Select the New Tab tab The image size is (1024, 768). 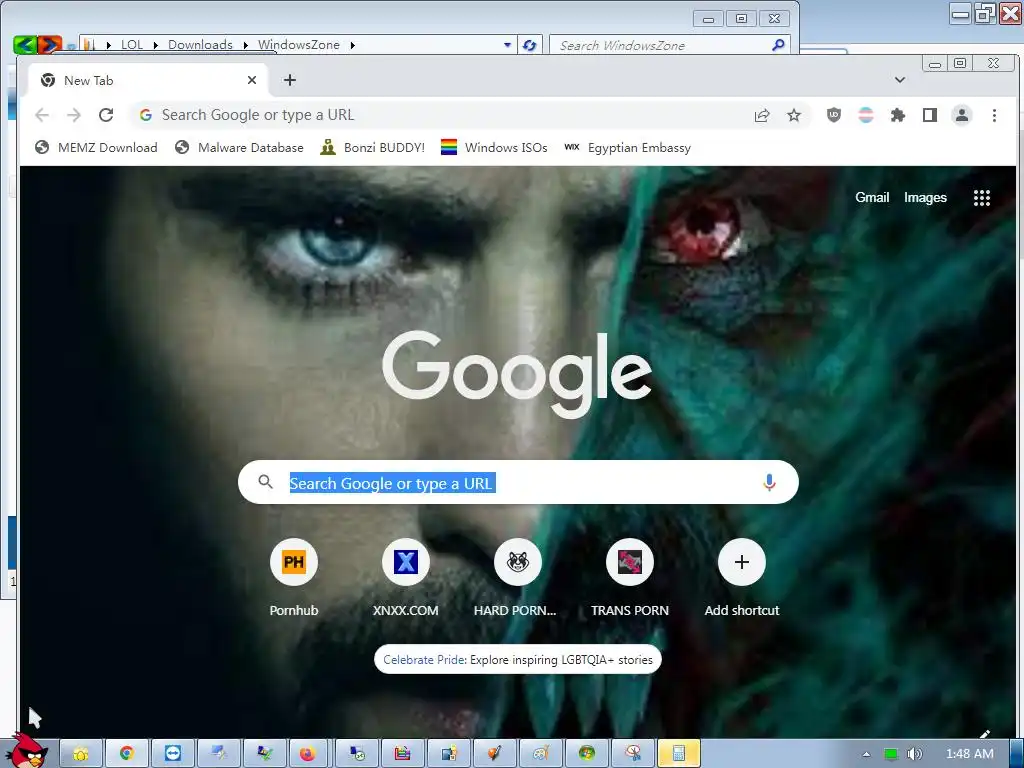pyautogui.click(x=148, y=80)
